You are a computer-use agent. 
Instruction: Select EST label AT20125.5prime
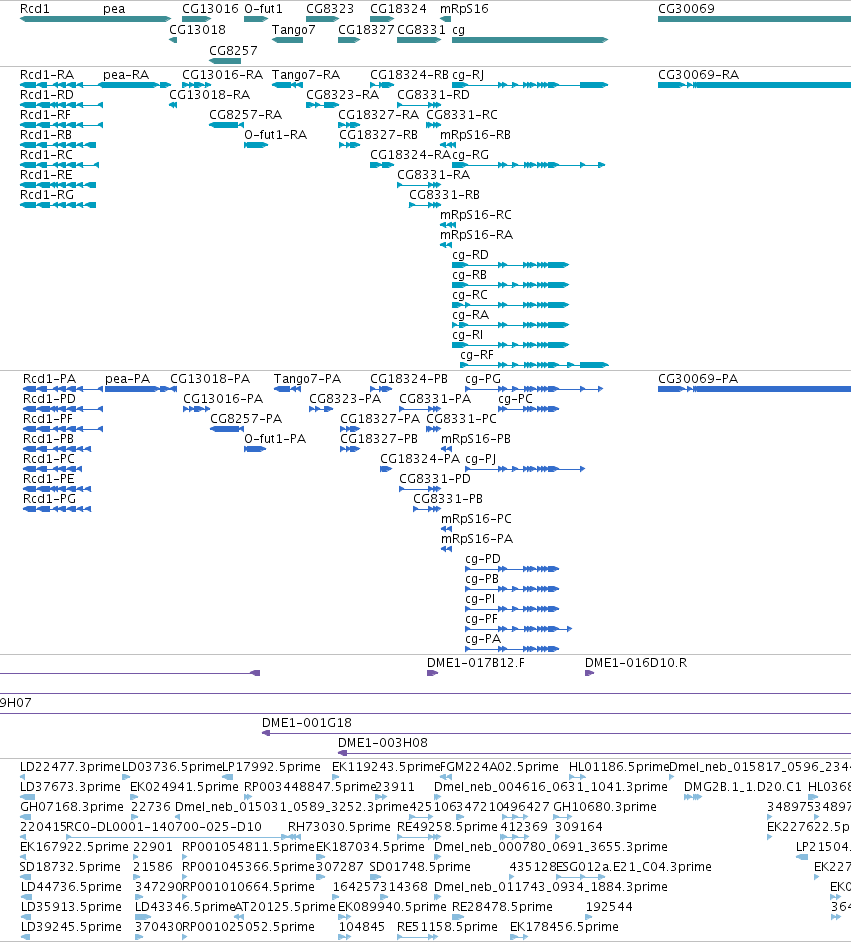[x=285, y=907]
